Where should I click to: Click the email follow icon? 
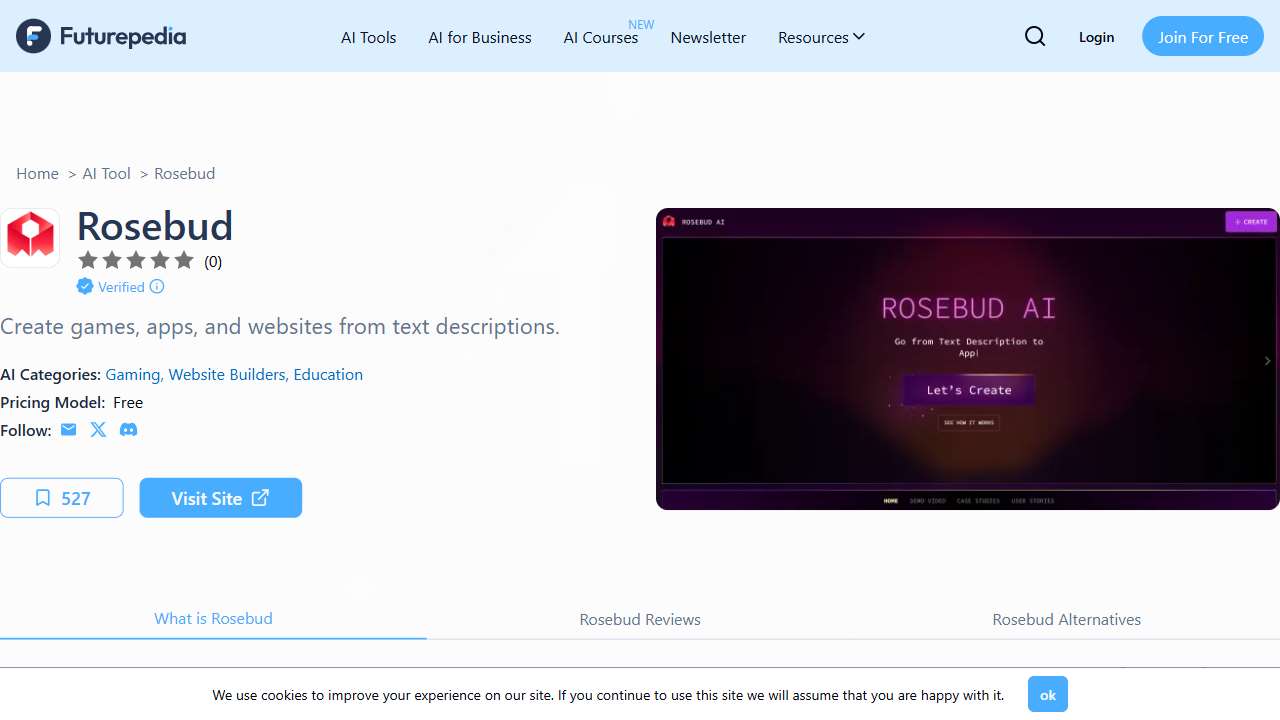click(x=68, y=430)
